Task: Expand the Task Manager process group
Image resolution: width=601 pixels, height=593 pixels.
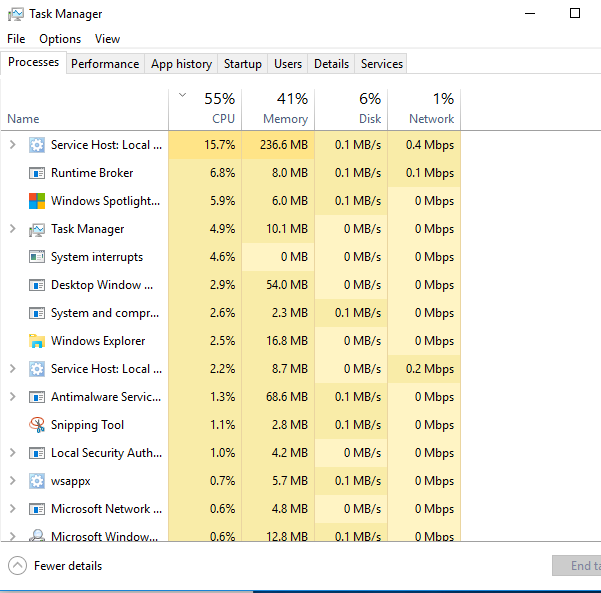Action: coord(12,228)
